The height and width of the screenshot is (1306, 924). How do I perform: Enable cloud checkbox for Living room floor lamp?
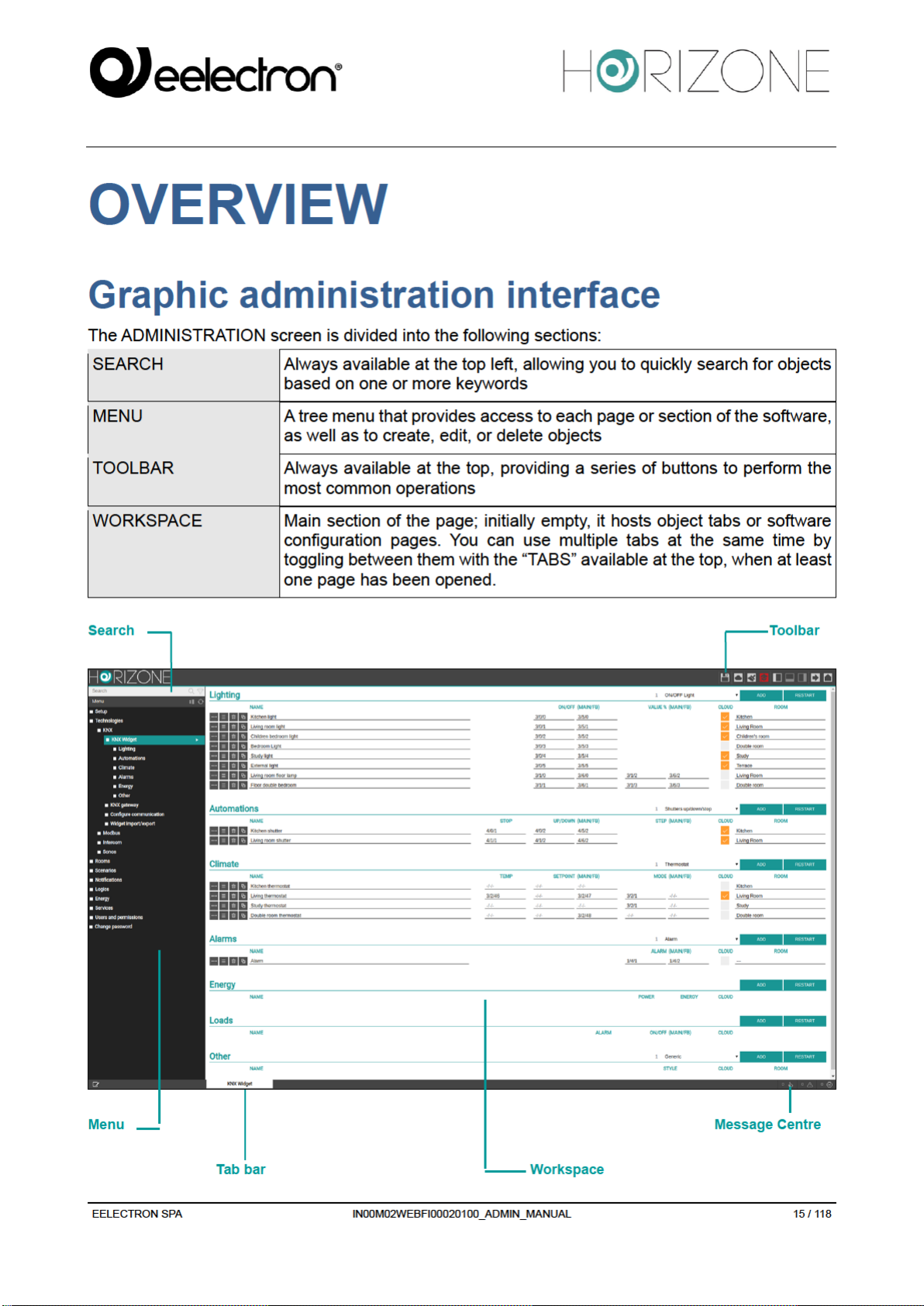click(725, 775)
